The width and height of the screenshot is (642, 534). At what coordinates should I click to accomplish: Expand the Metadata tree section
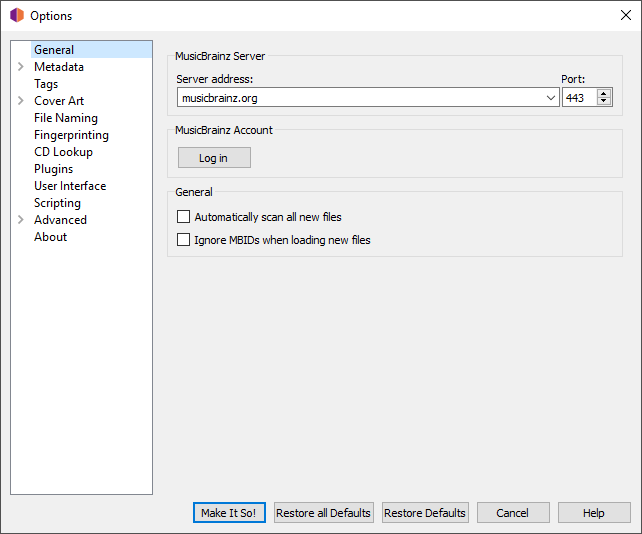pyautogui.click(x=21, y=66)
